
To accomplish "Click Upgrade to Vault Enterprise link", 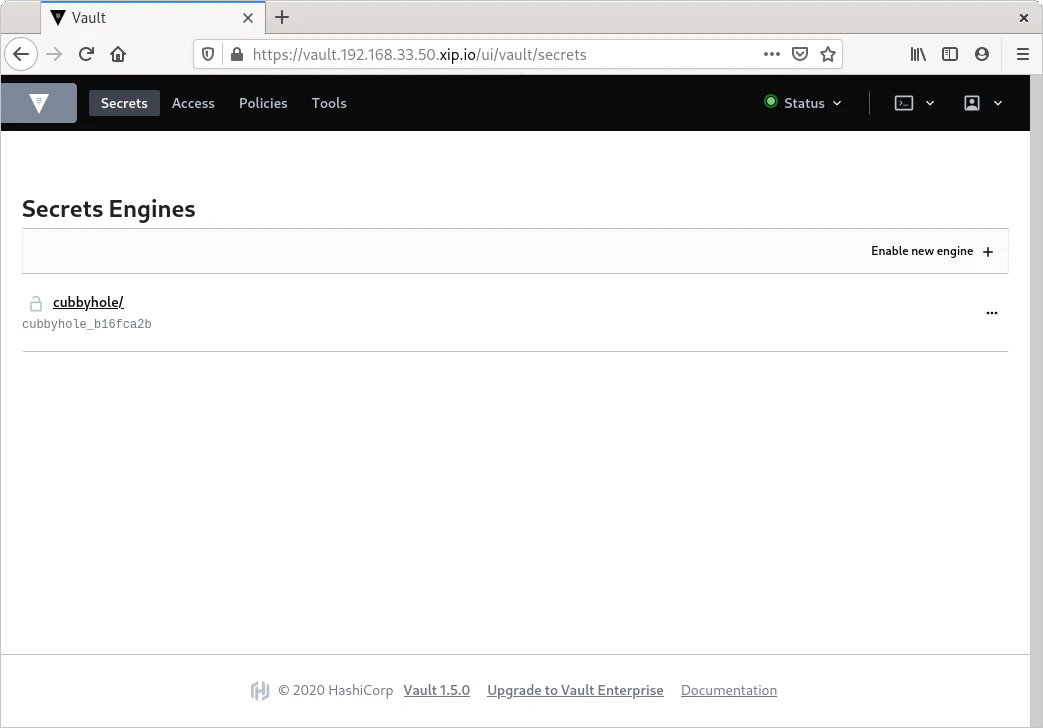I will (x=575, y=690).
